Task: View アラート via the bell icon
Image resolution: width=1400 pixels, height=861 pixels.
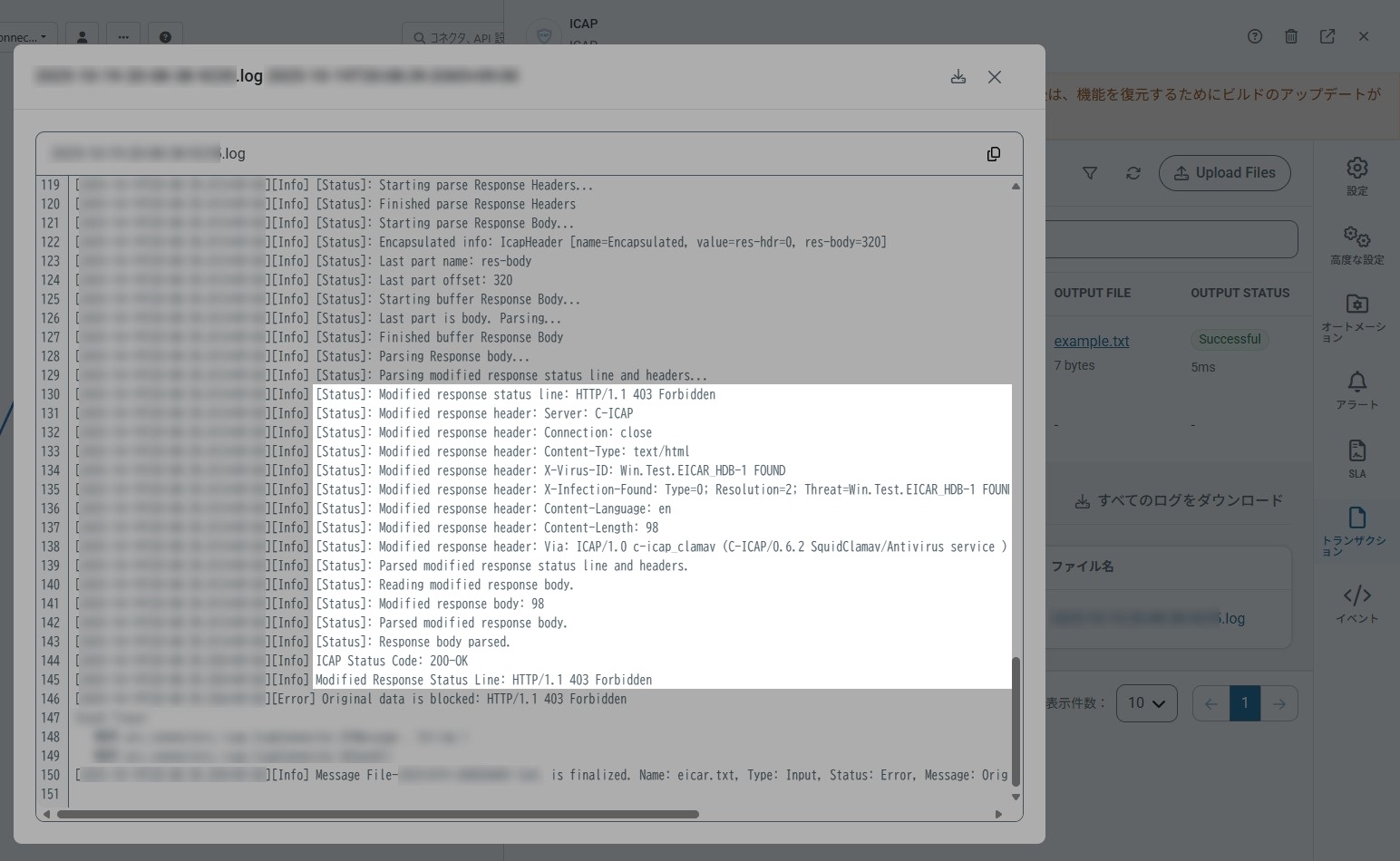Action: coord(1356,382)
